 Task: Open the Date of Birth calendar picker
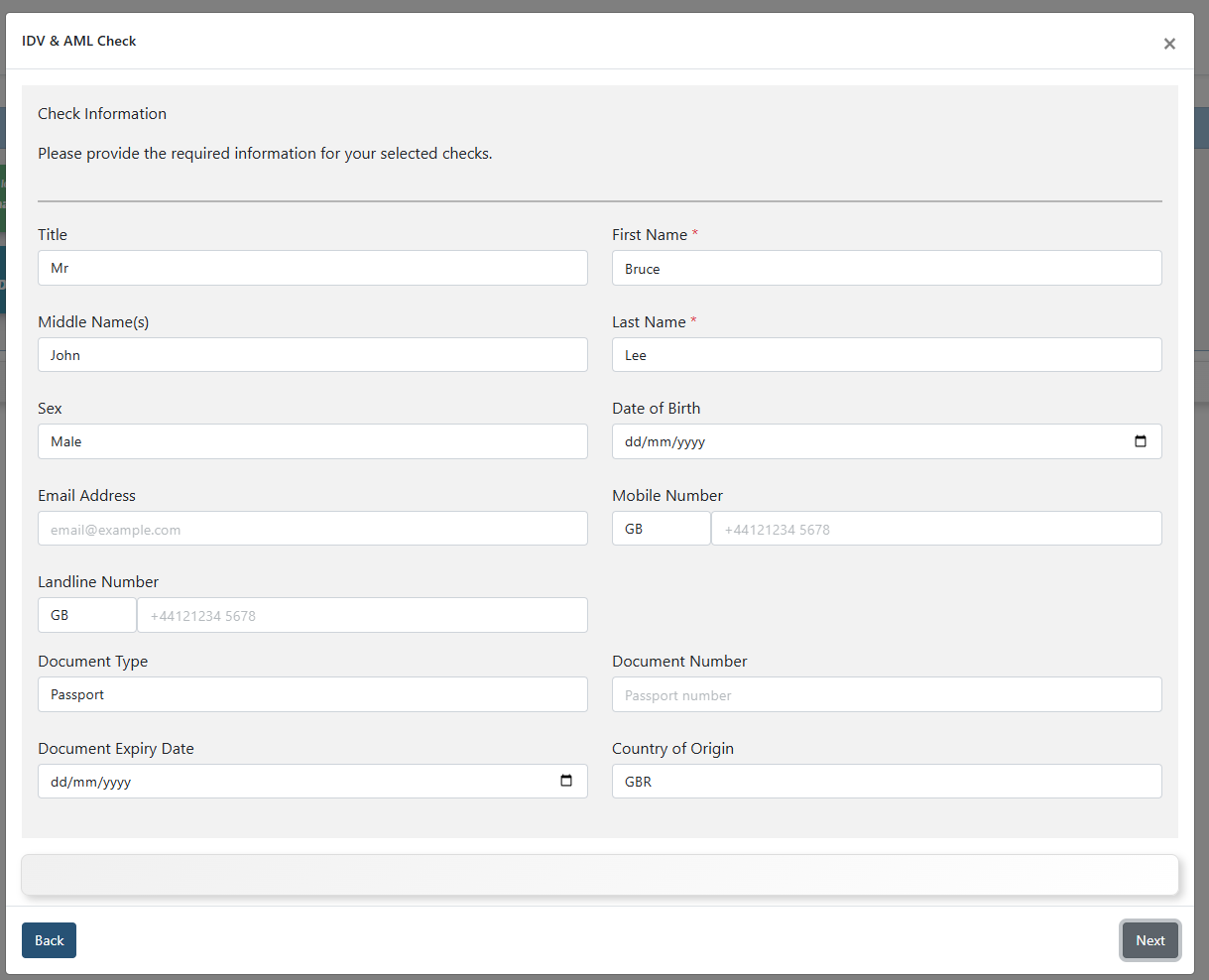pos(1141,441)
